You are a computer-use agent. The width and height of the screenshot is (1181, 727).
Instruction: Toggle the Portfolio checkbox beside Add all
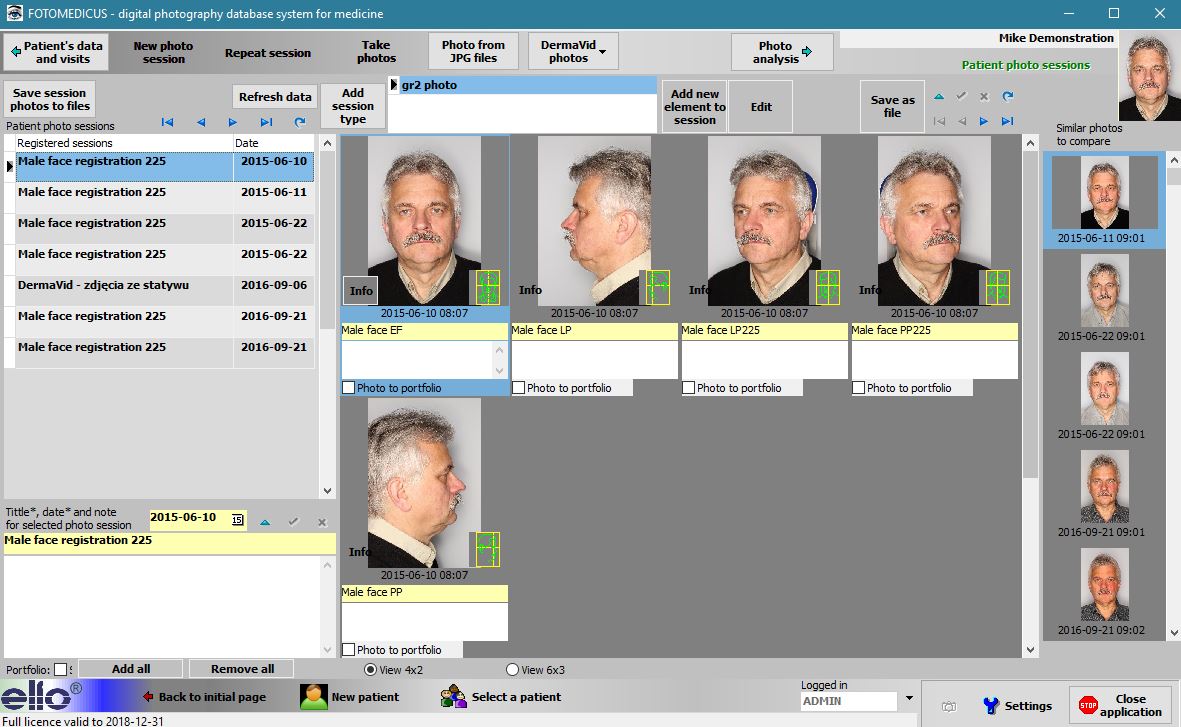pos(61,669)
